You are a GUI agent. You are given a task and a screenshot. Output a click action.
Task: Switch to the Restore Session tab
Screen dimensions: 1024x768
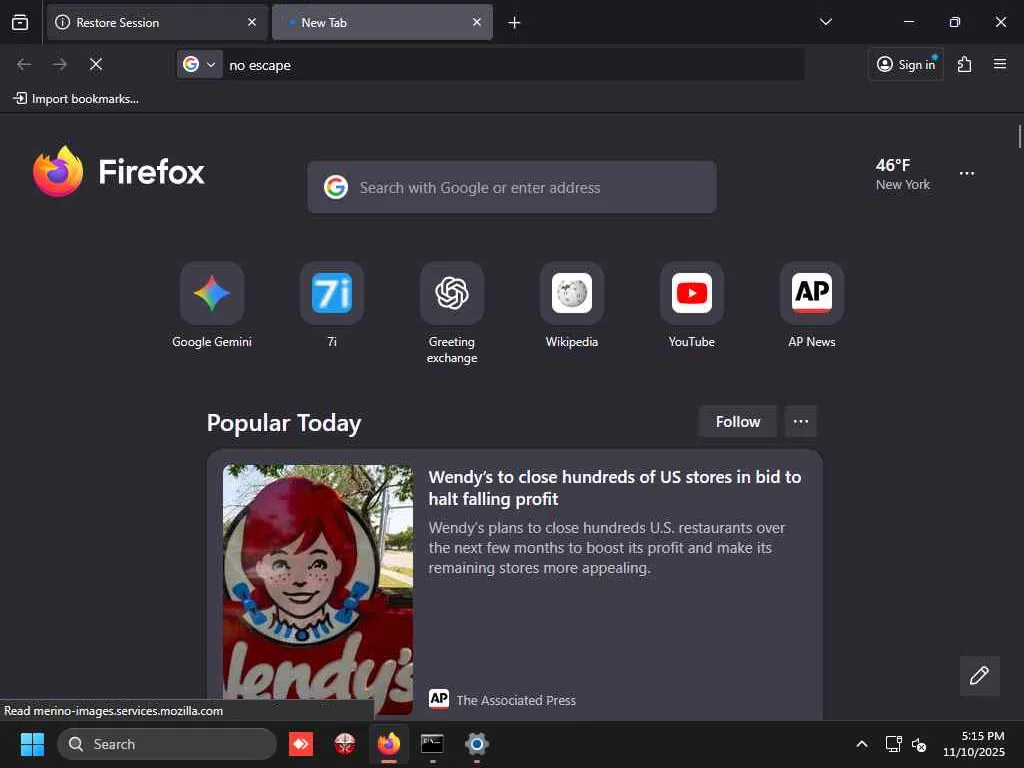[157, 22]
